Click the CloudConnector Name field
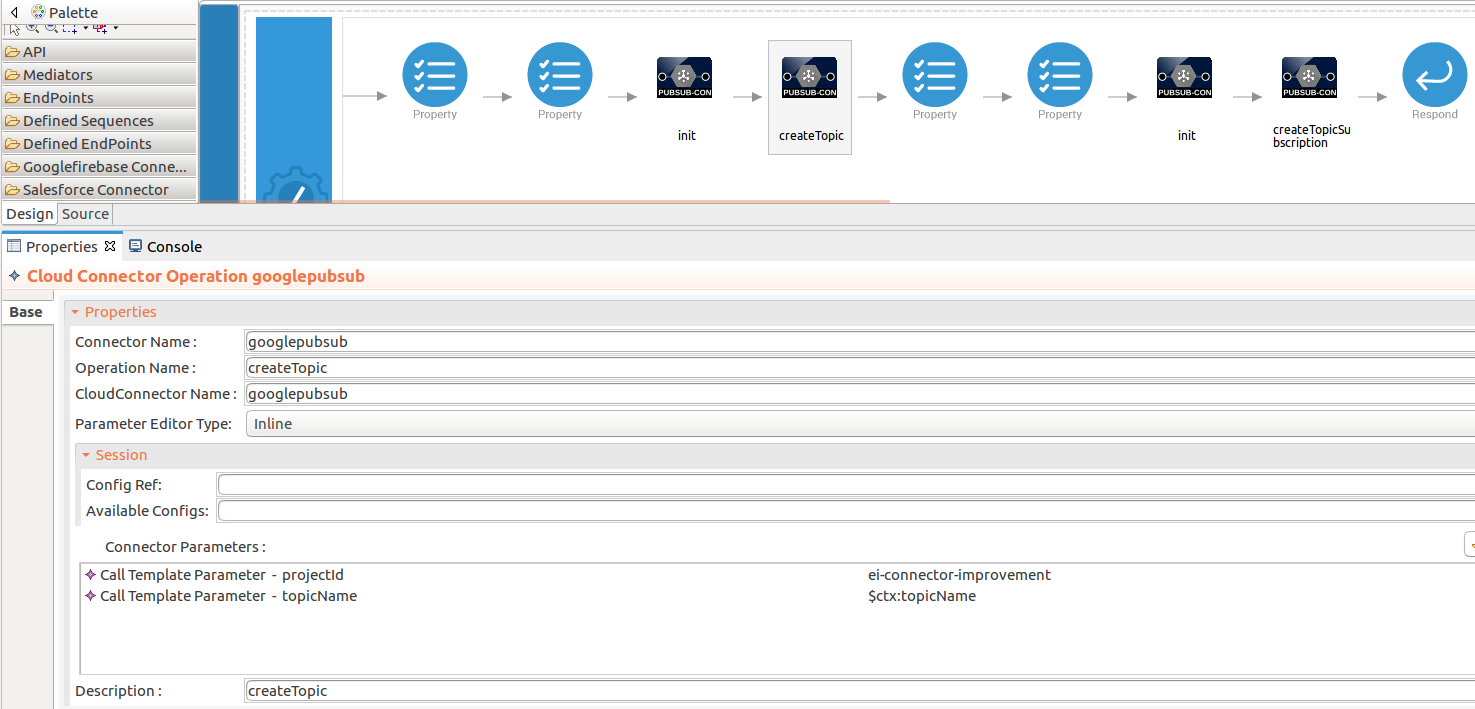 [860, 394]
